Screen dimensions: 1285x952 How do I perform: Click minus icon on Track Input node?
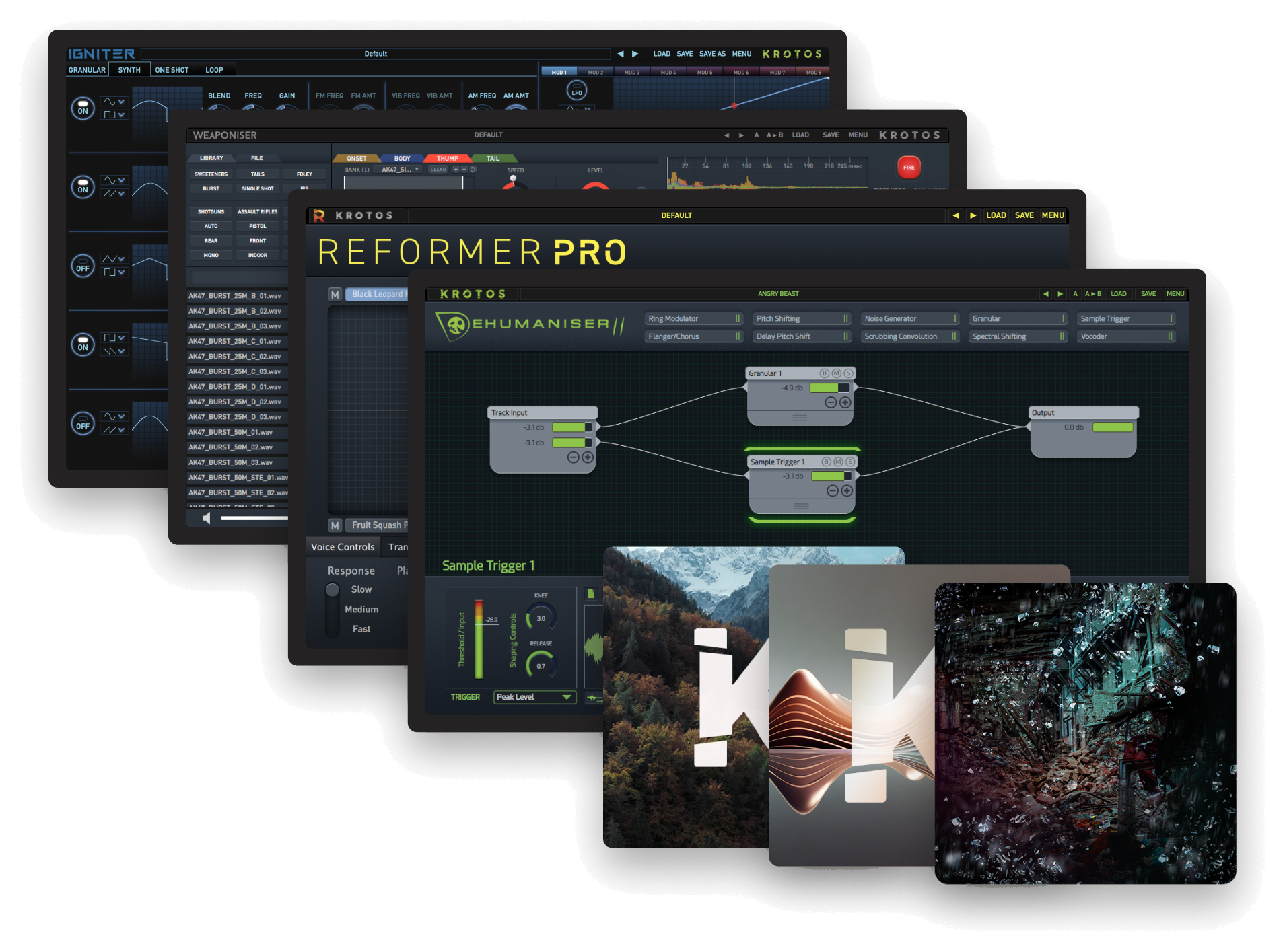click(x=573, y=457)
